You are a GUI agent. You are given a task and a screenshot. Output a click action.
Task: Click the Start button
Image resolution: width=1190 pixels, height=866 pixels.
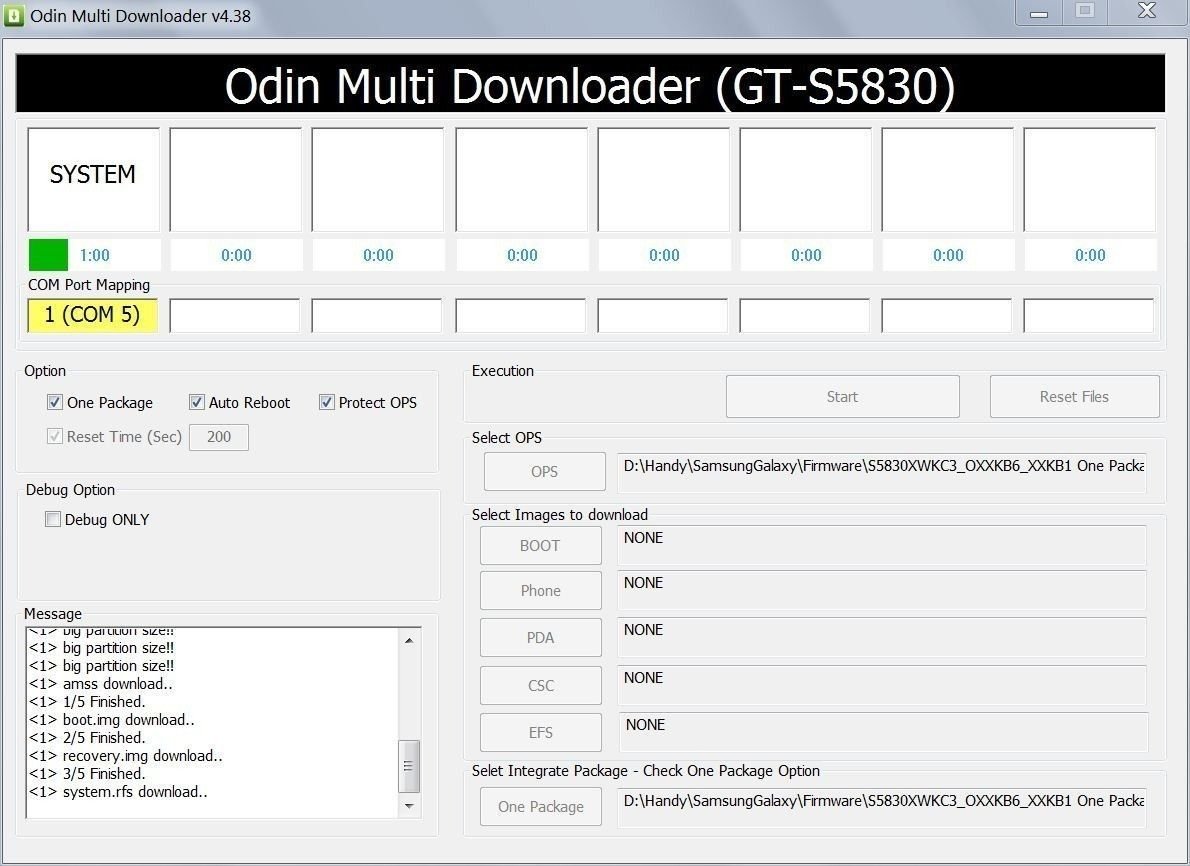842,396
